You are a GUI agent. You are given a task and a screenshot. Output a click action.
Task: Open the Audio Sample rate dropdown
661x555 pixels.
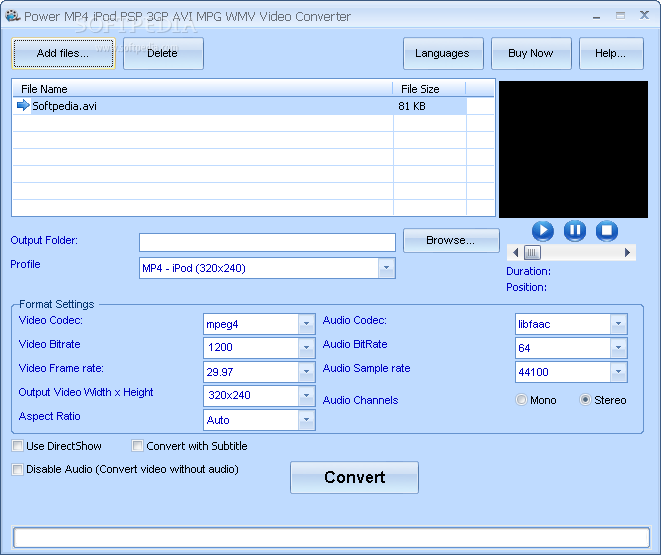pyautogui.click(x=618, y=372)
